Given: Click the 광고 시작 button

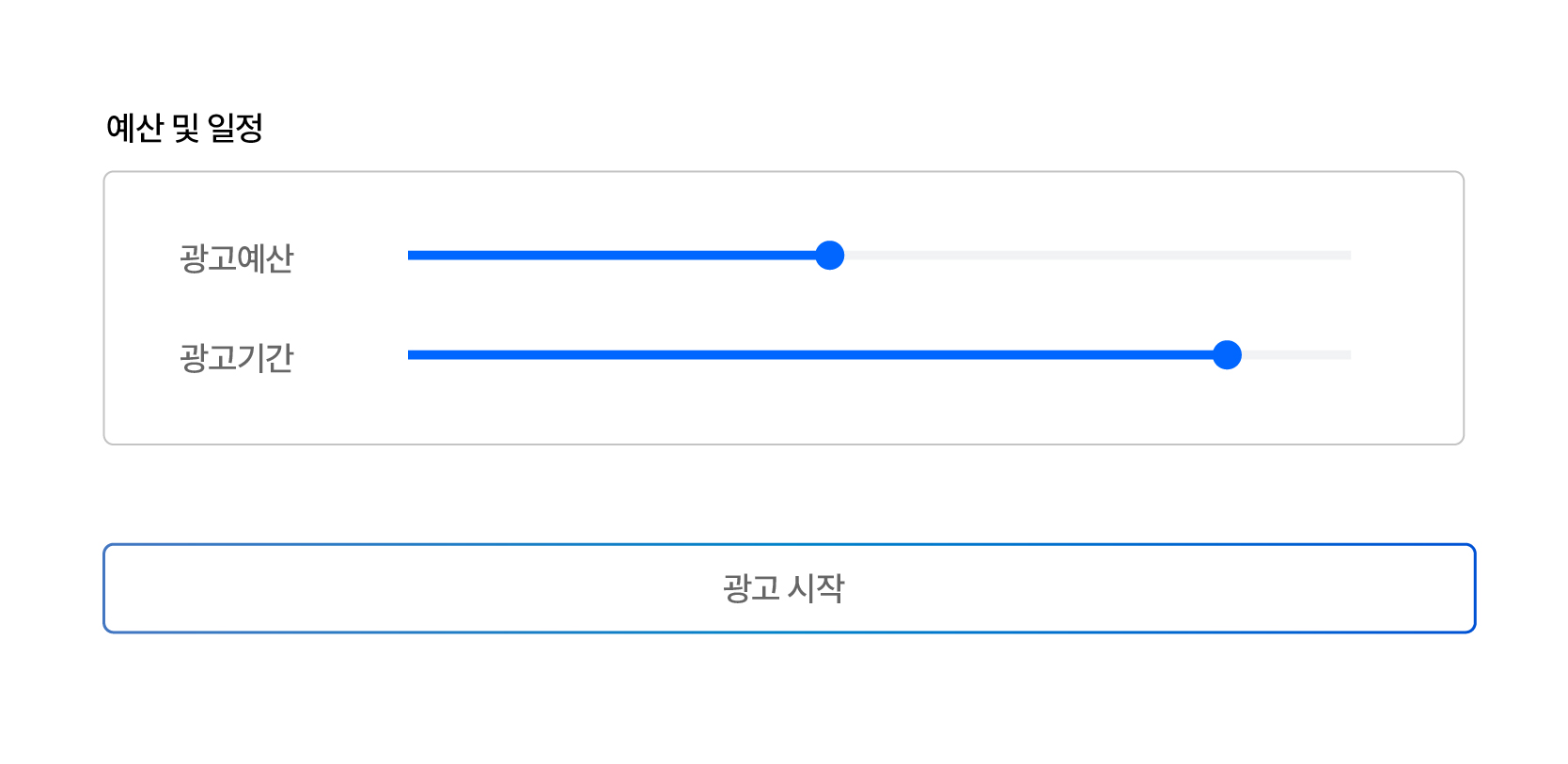Looking at the screenshot, I should click(789, 588).
